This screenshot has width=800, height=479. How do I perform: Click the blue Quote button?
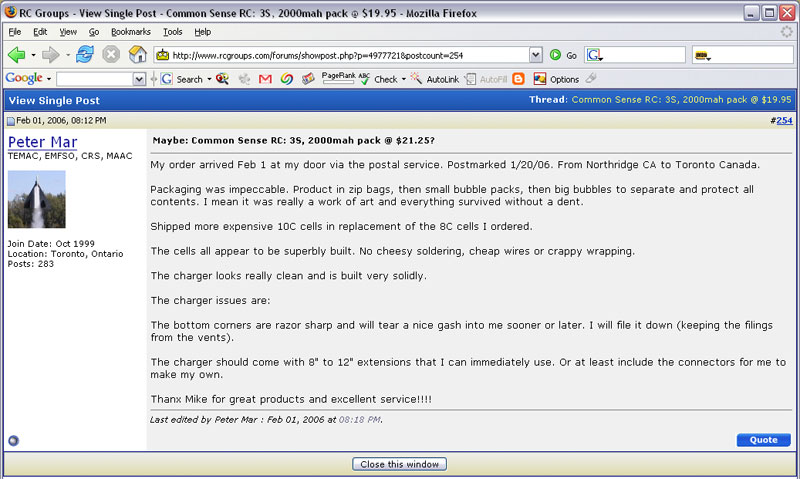(763, 440)
